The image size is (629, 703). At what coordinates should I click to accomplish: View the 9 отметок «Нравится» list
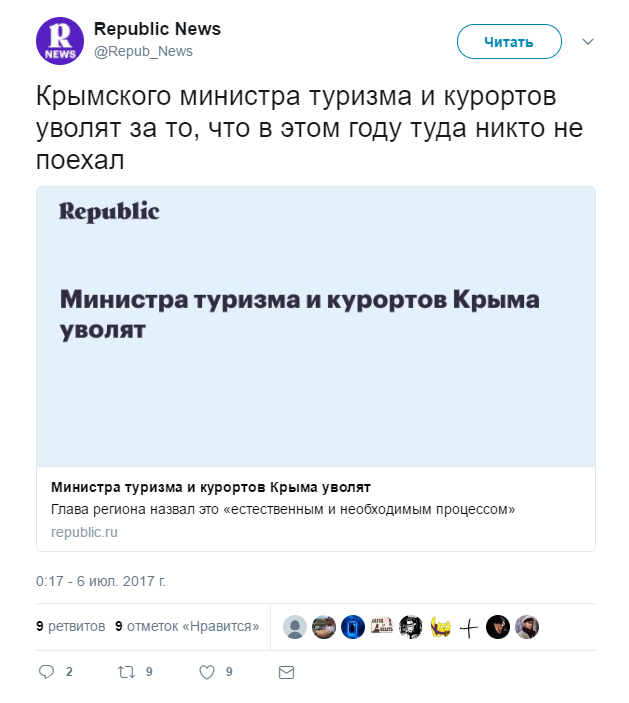tap(187, 627)
